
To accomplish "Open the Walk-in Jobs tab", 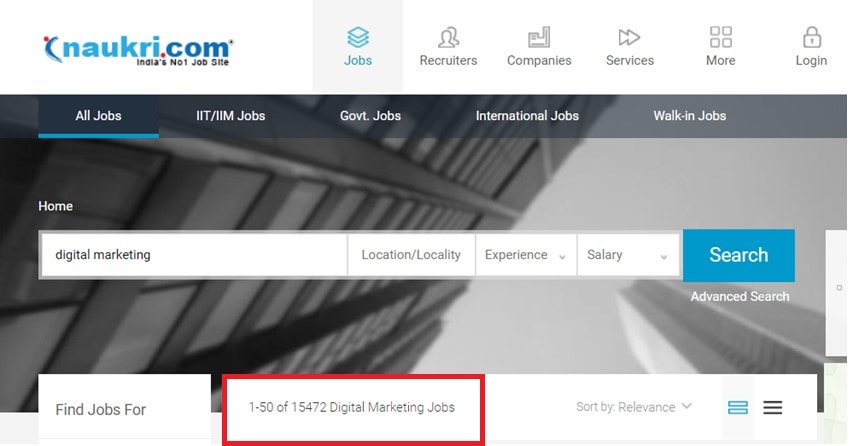I will tap(689, 116).
